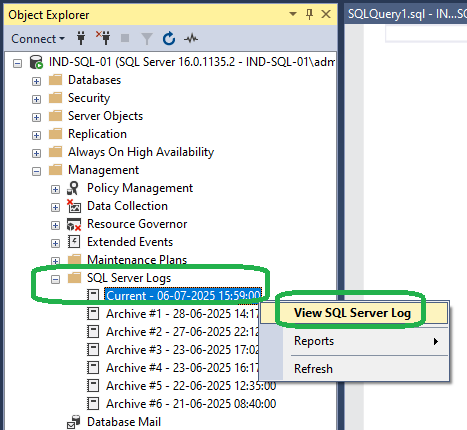The image size is (467, 430).
Task: Open Activity Monitor pulse icon
Action: [191, 39]
